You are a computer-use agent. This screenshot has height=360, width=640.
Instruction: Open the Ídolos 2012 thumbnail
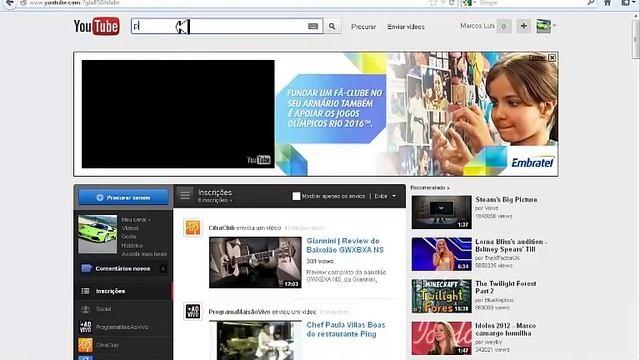pos(441,338)
